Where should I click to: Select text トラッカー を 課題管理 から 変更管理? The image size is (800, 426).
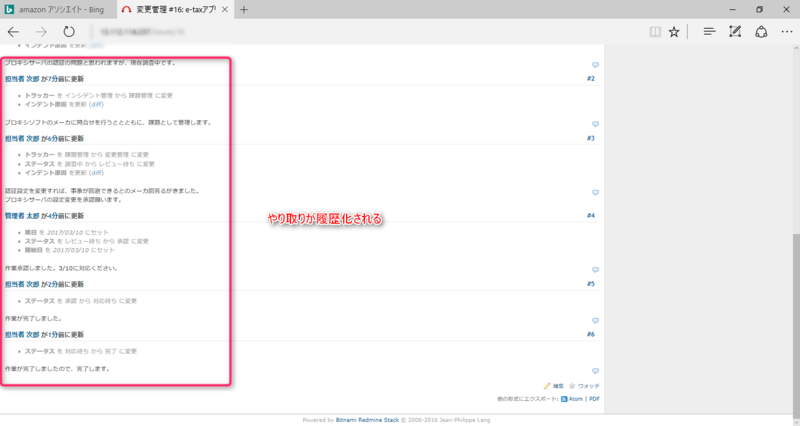point(77,155)
